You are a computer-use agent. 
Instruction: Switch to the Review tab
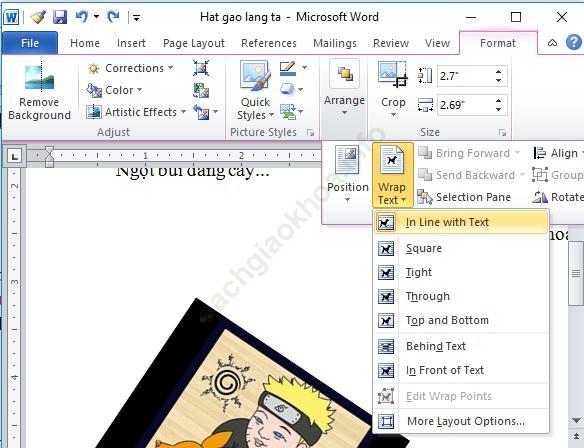pyautogui.click(x=391, y=43)
